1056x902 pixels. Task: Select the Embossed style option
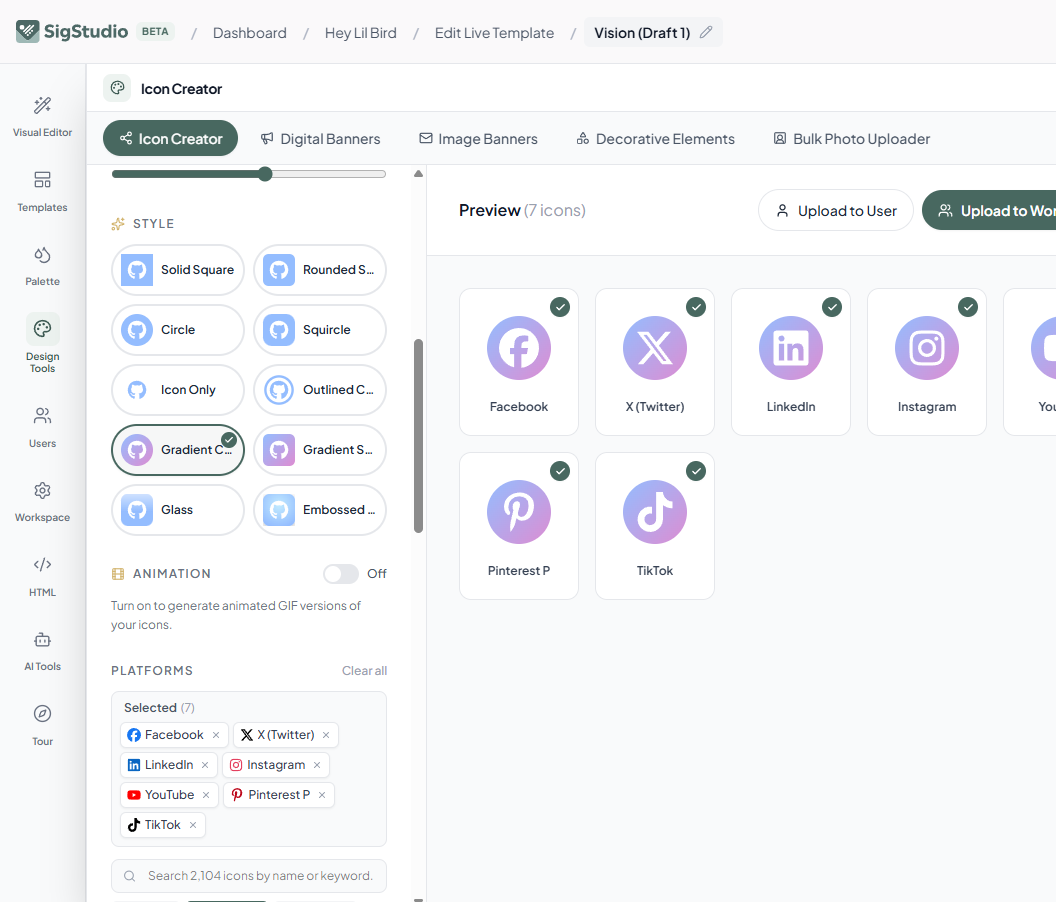click(x=320, y=510)
